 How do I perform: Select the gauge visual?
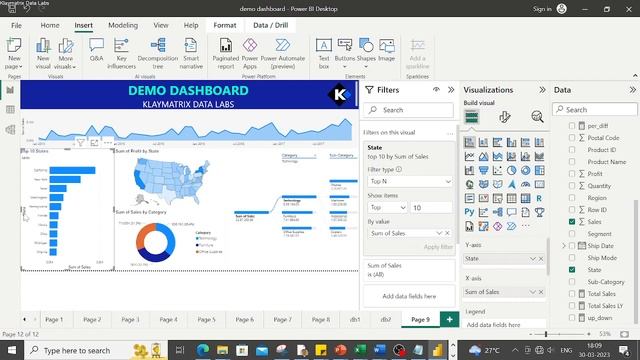pos(525,184)
